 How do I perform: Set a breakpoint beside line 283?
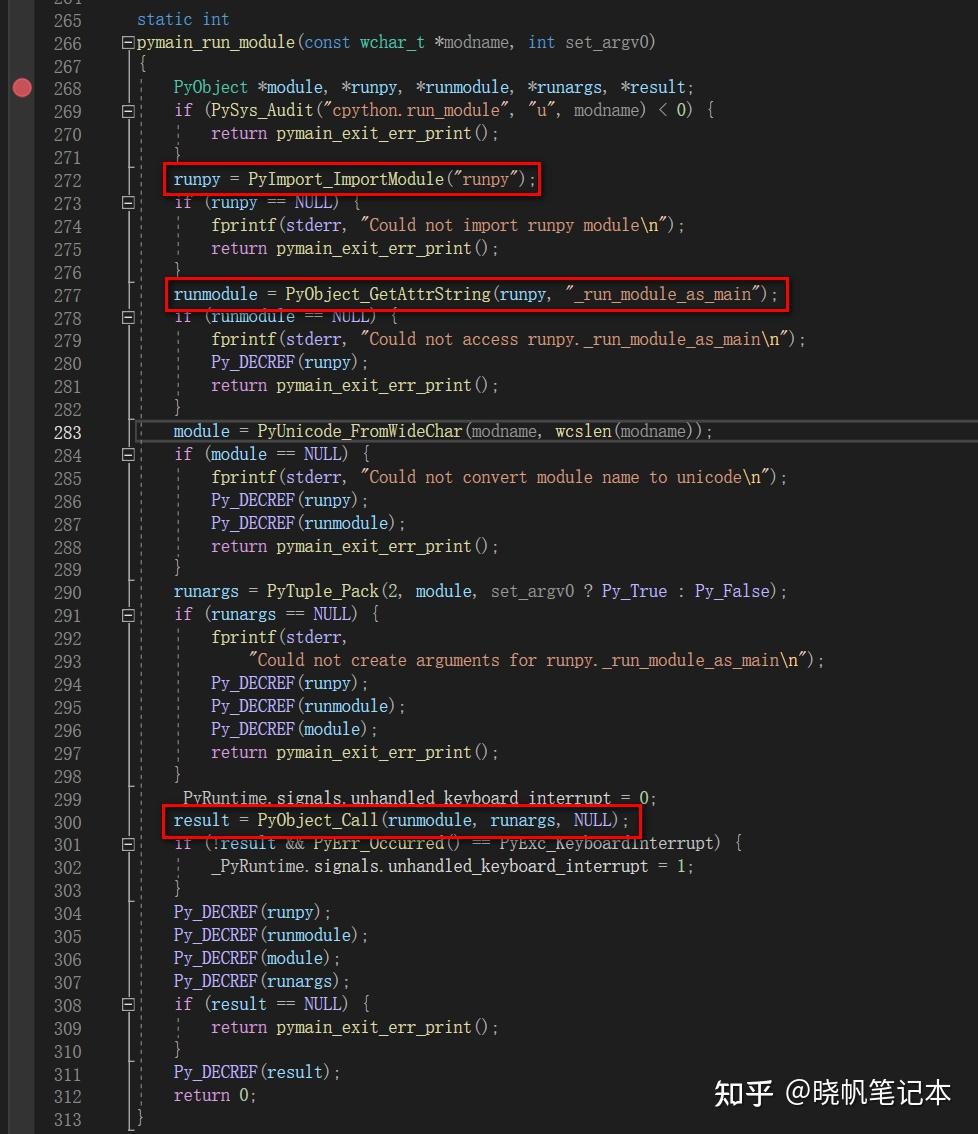point(22,432)
